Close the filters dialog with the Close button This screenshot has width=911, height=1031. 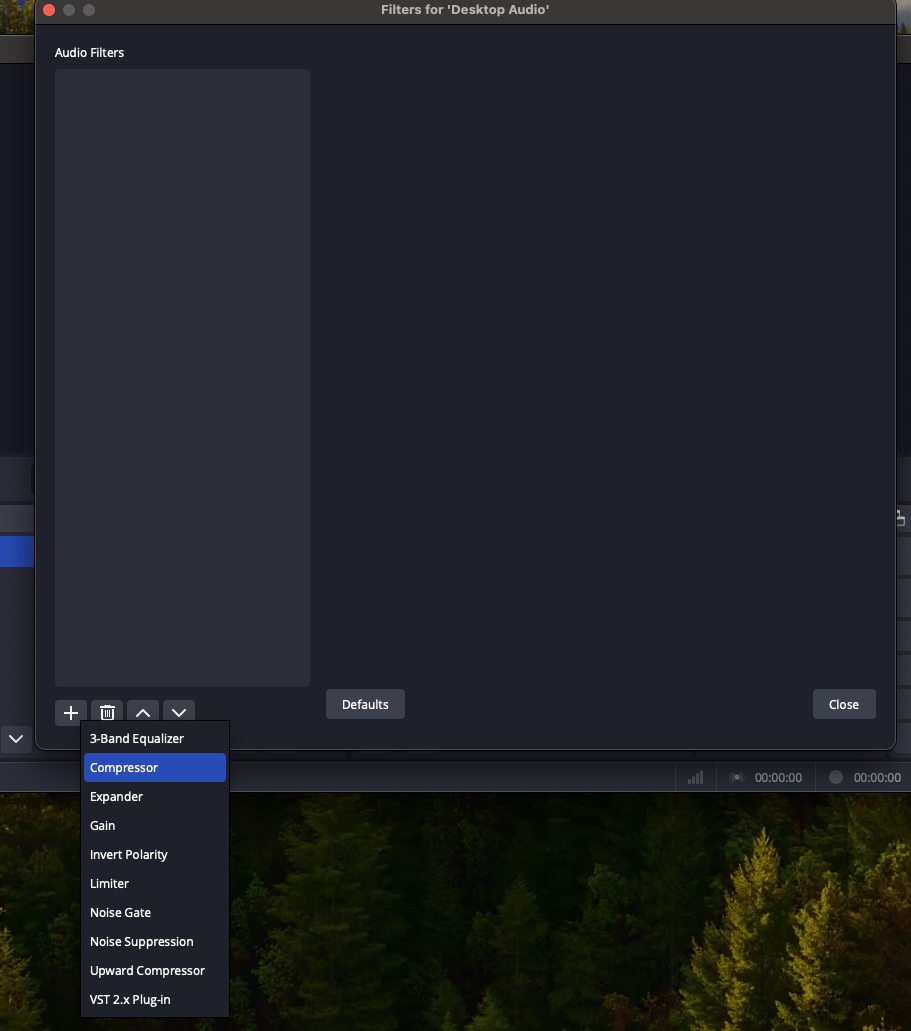[843, 704]
